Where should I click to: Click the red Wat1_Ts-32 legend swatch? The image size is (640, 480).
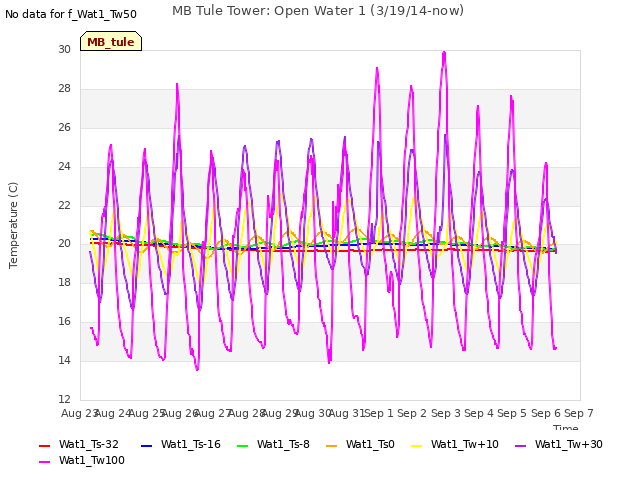pos(44,445)
